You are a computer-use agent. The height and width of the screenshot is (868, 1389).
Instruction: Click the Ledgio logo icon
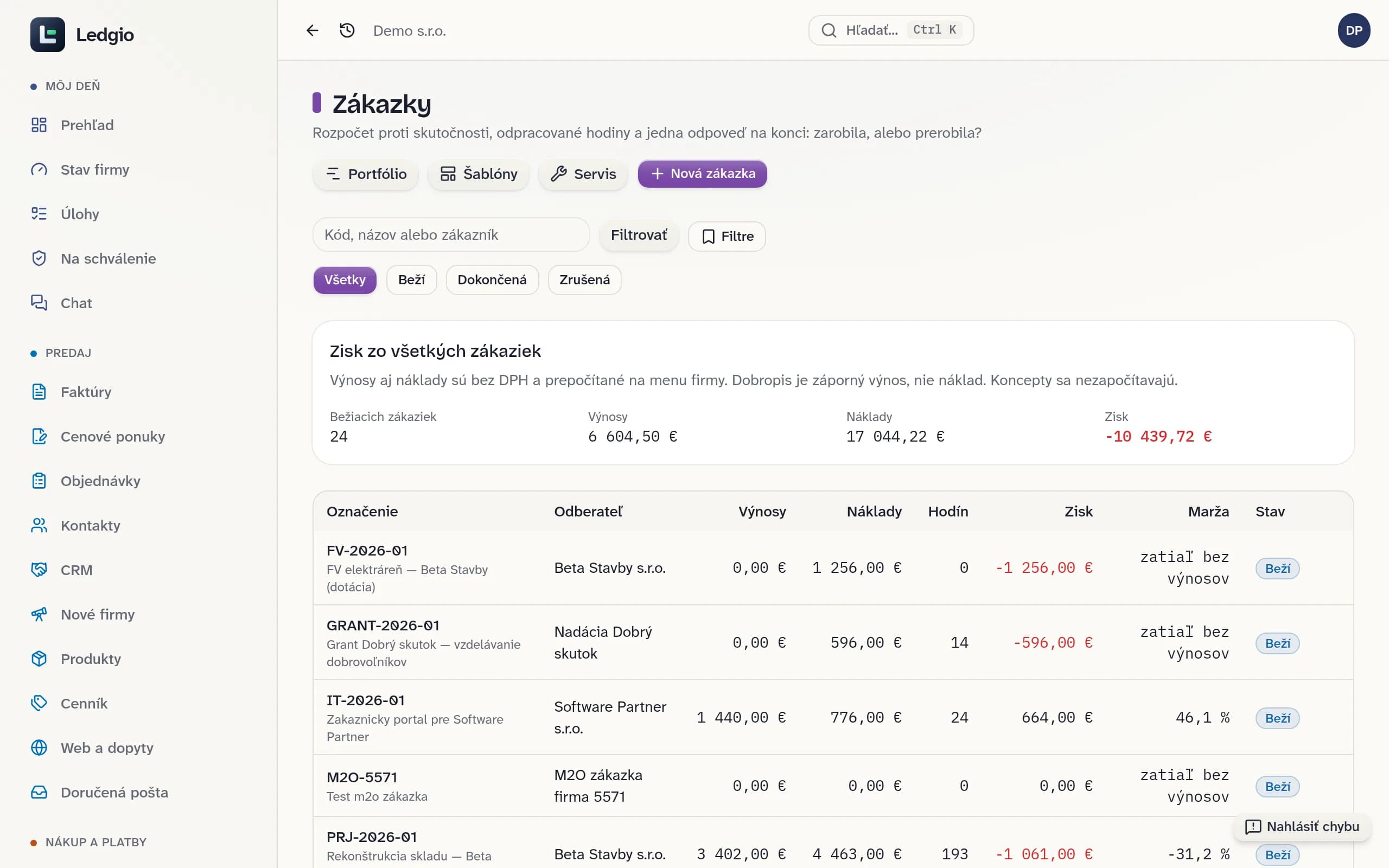[x=48, y=34]
